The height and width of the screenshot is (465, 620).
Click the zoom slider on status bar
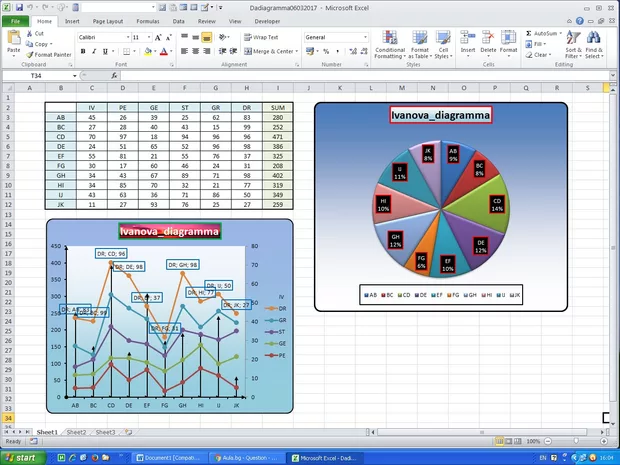click(x=576, y=441)
